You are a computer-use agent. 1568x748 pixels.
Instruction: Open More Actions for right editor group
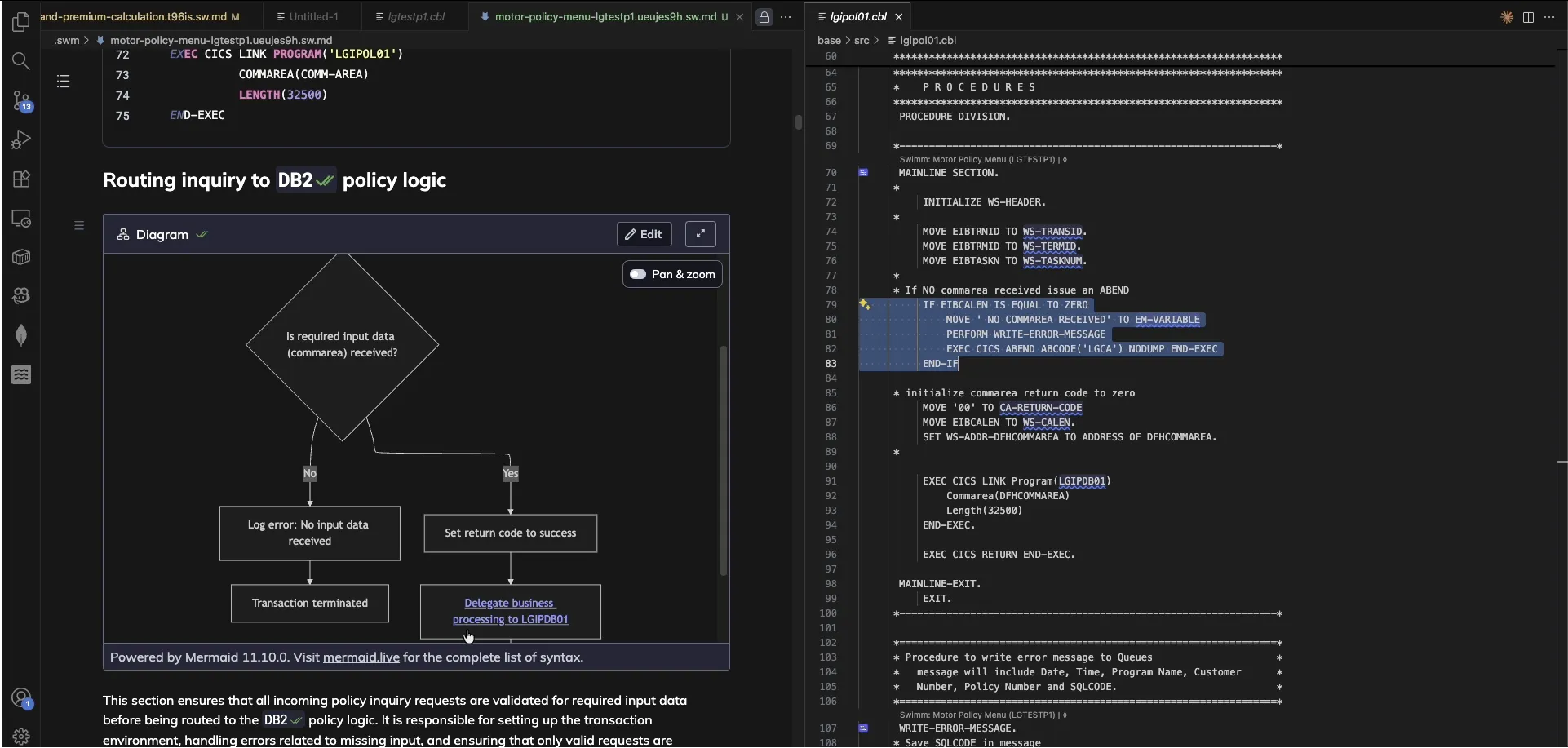pyautogui.click(x=1549, y=17)
